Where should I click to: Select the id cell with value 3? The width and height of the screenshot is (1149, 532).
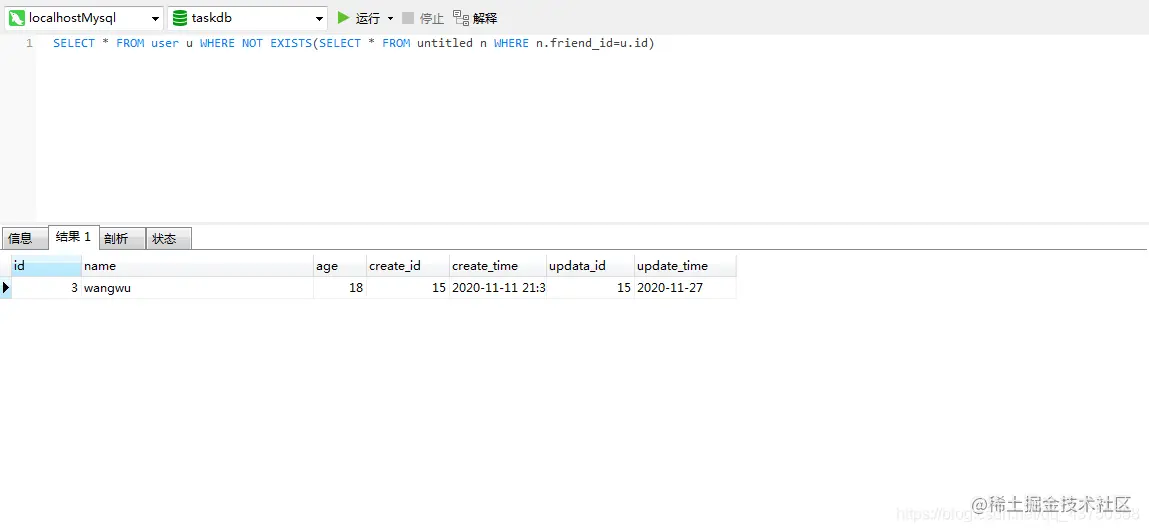(46, 288)
